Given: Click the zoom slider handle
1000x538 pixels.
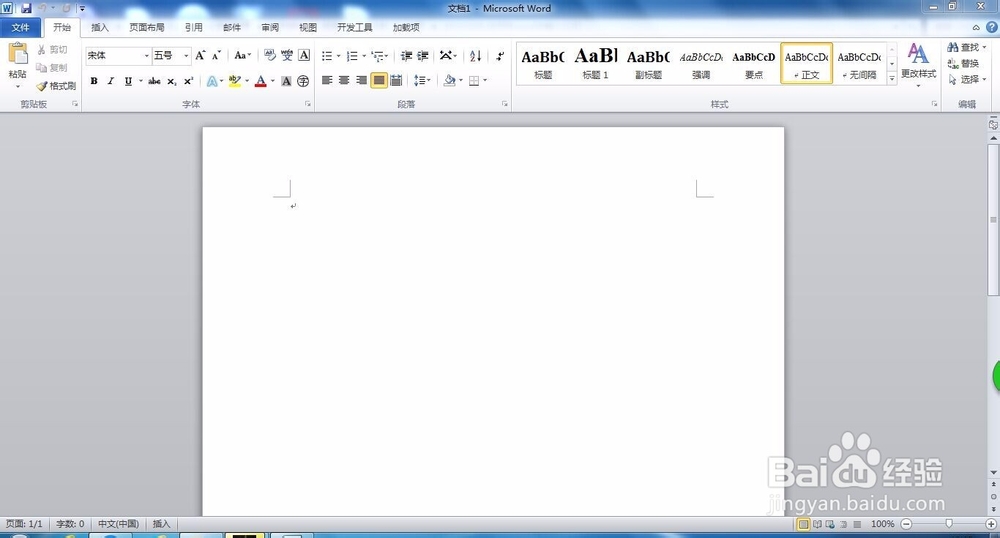Looking at the screenshot, I should pos(949,524).
